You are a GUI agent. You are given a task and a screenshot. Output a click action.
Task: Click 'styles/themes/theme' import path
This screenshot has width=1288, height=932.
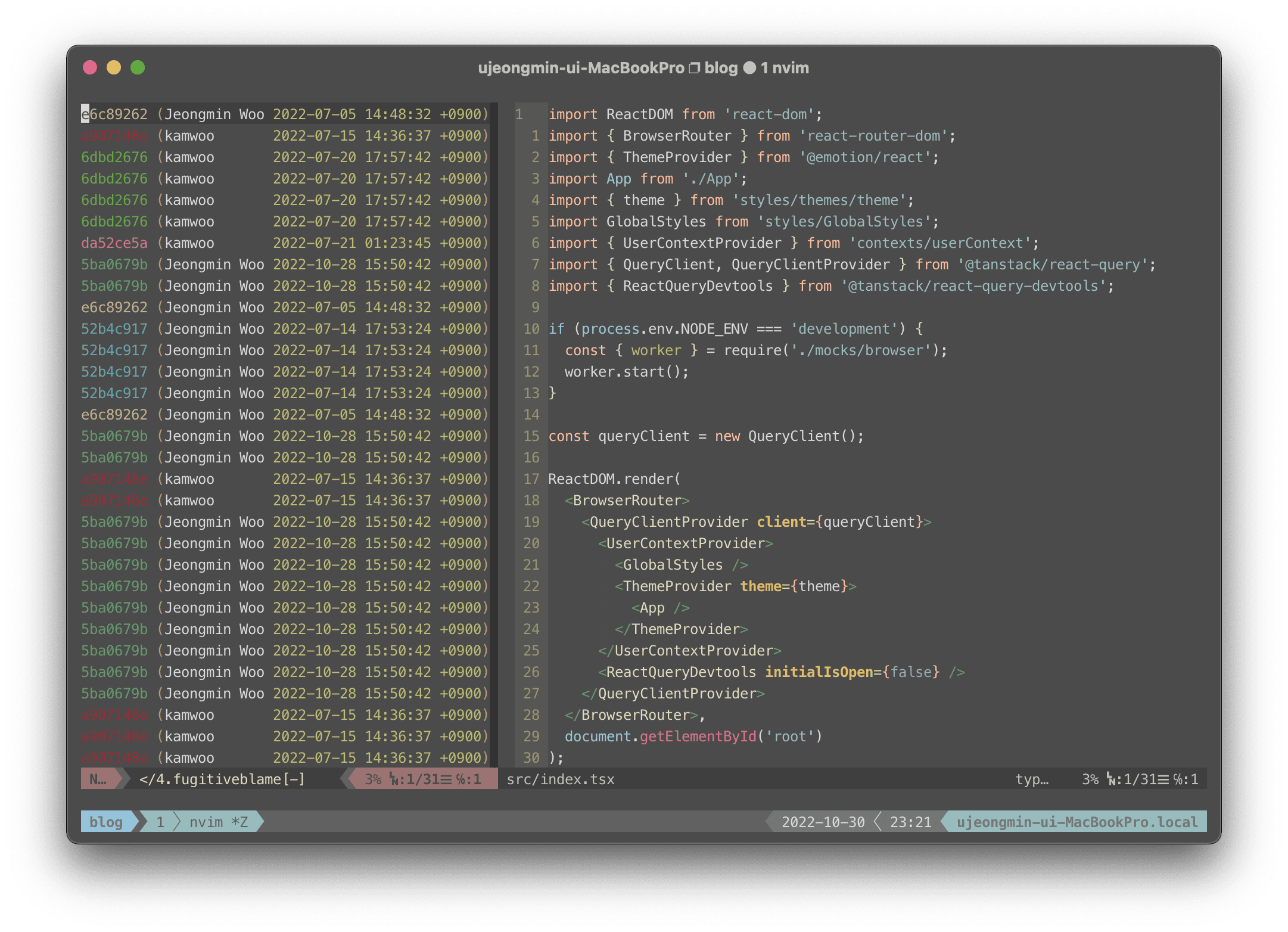819,200
